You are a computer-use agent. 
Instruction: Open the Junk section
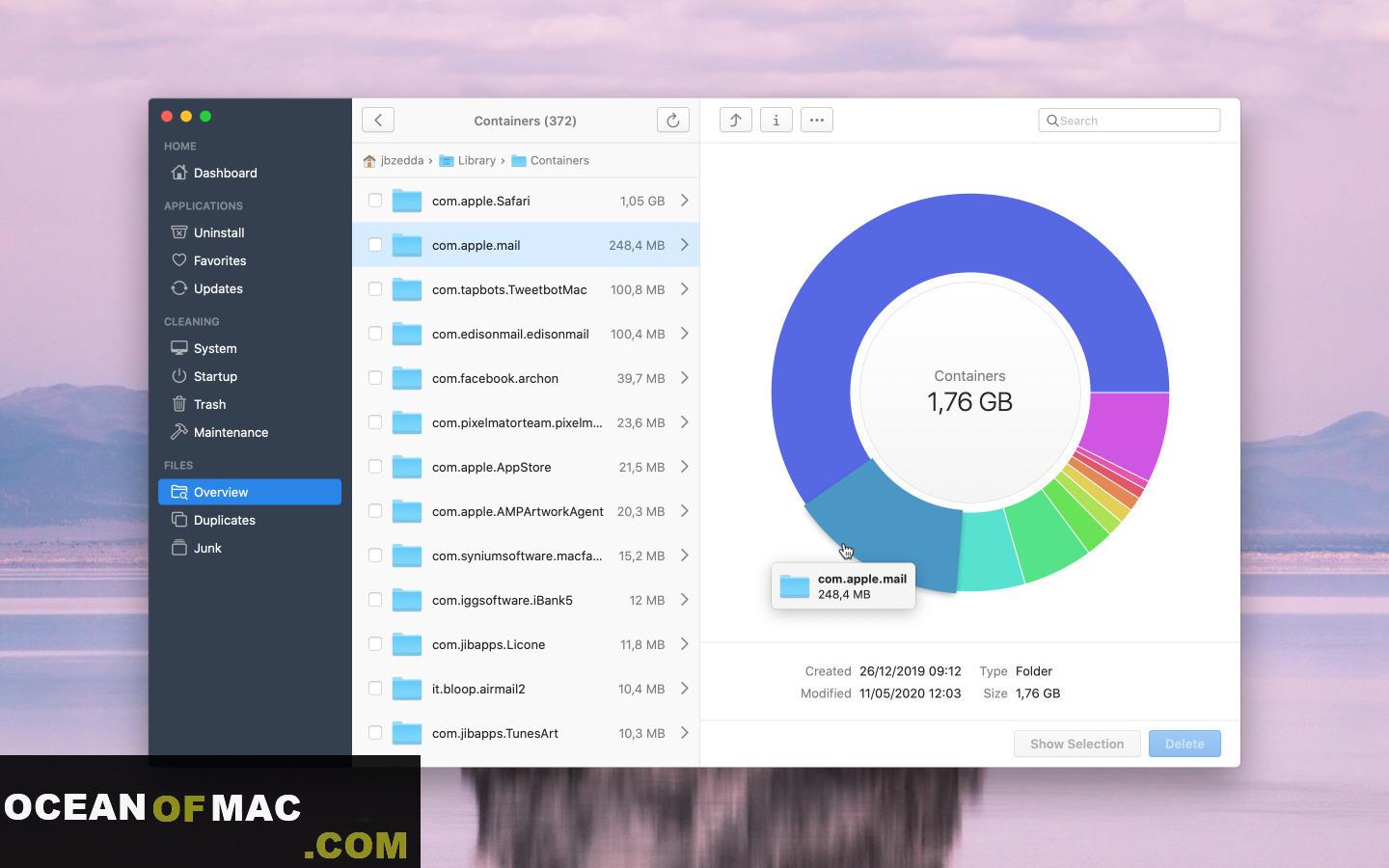pyautogui.click(x=250, y=548)
